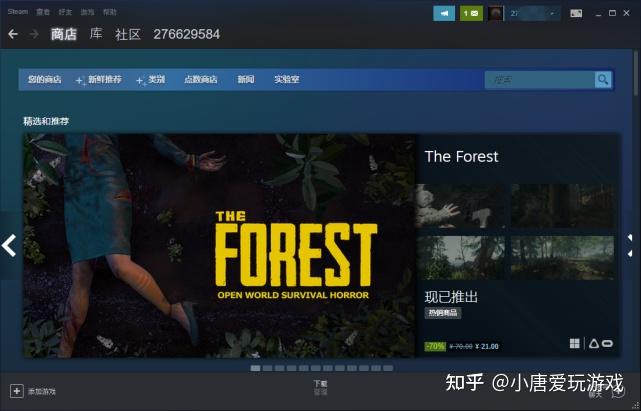The image size is (641, 411).
Task: Click the 添加游戏 label
Action: point(42,392)
